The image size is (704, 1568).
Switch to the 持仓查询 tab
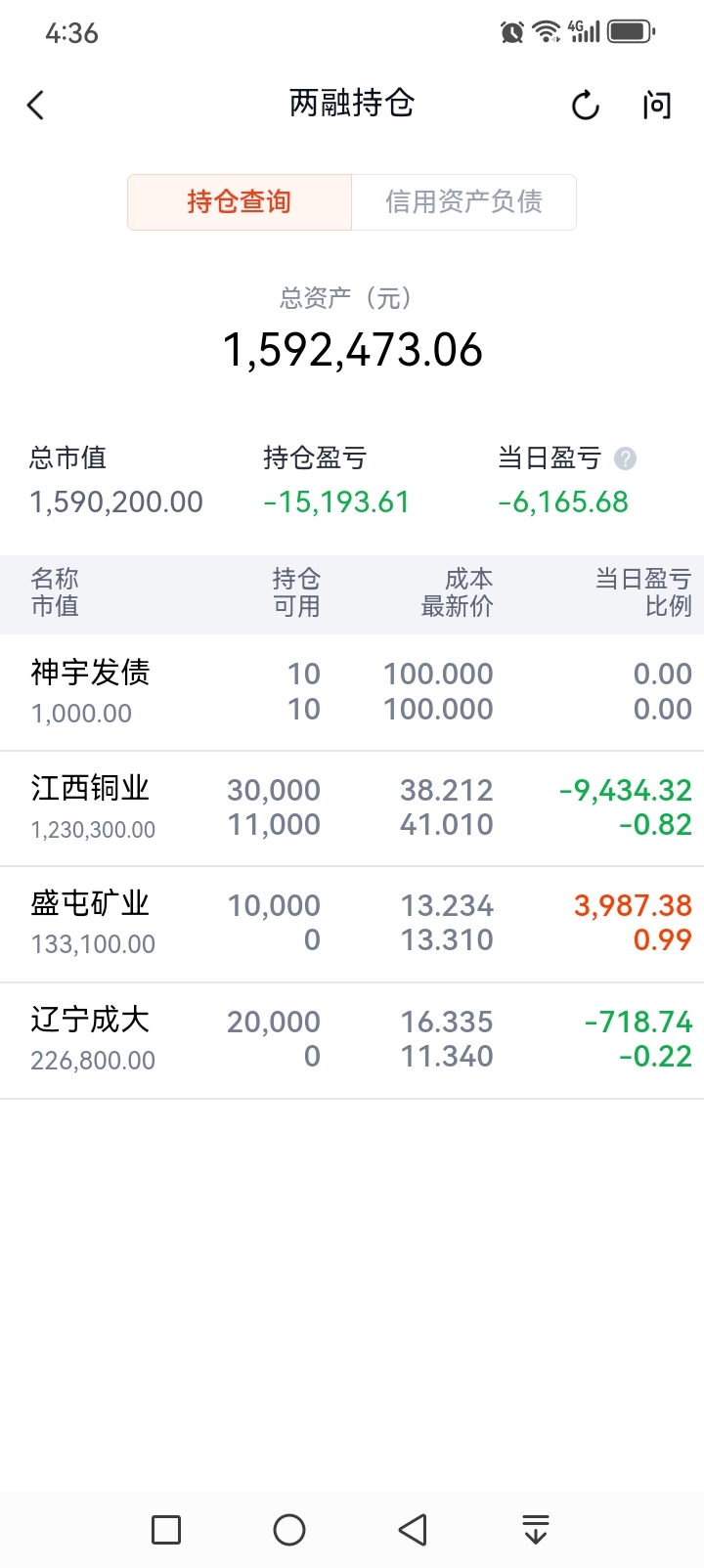(x=240, y=202)
